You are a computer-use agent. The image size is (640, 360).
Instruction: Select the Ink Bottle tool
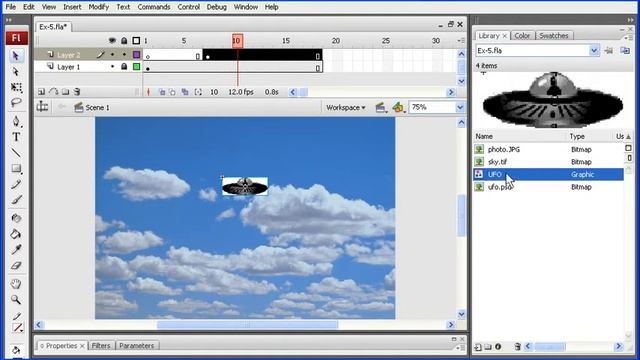point(16,218)
